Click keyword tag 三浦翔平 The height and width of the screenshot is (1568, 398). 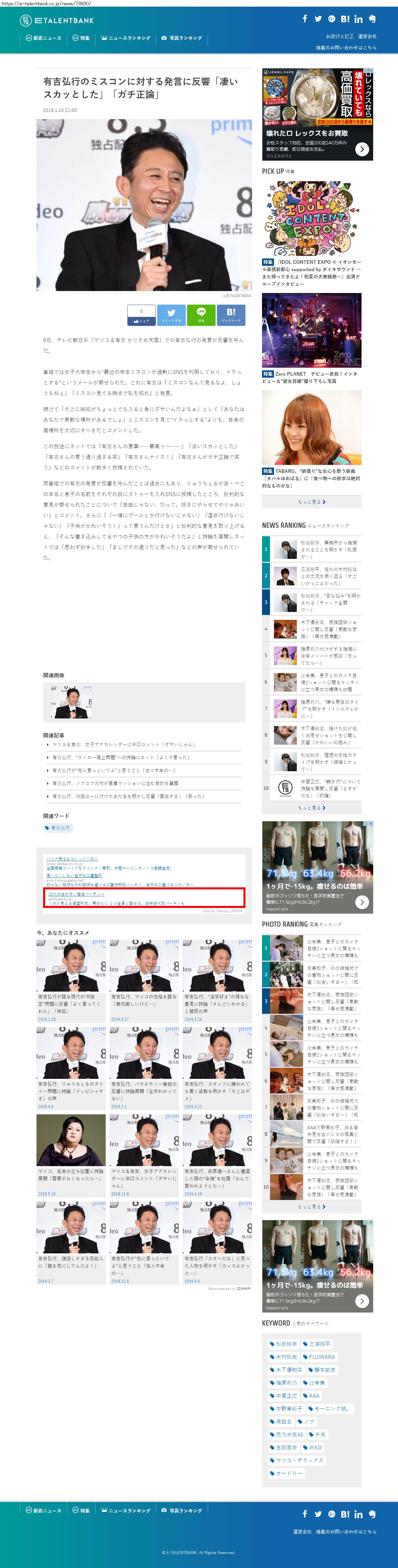[x=317, y=1344]
